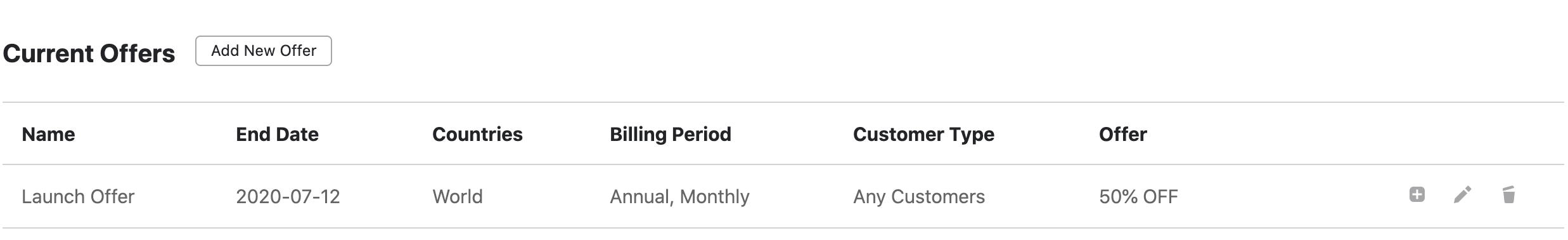This screenshot has height=240, width=1568.
Task: Select the Billing Period column header
Action: [671, 134]
